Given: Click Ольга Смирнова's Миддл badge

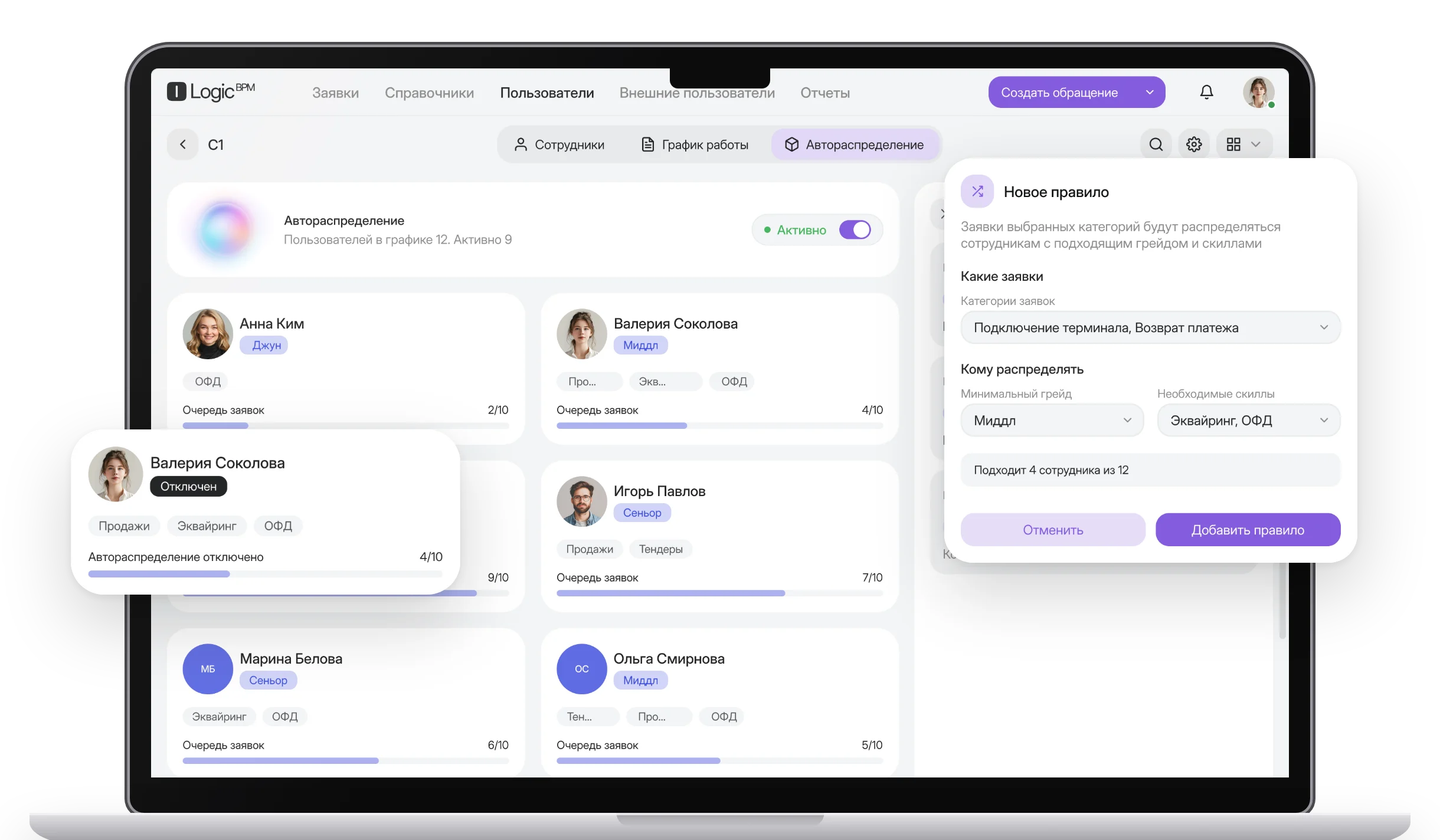Looking at the screenshot, I should tap(640, 680).
